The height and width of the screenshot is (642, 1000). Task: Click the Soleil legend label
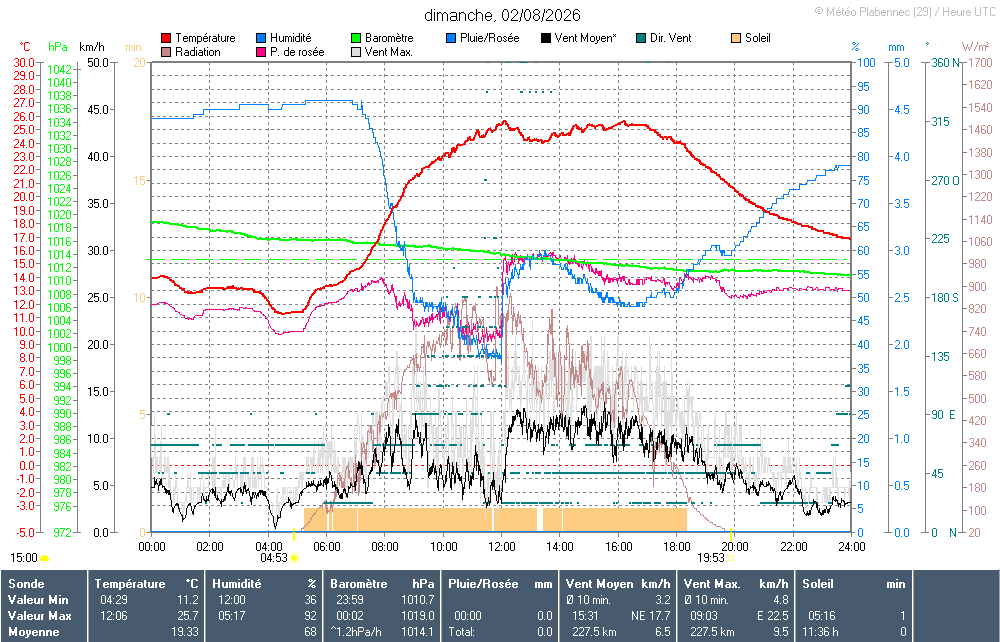pyautogui.click(x=758, y=38)
